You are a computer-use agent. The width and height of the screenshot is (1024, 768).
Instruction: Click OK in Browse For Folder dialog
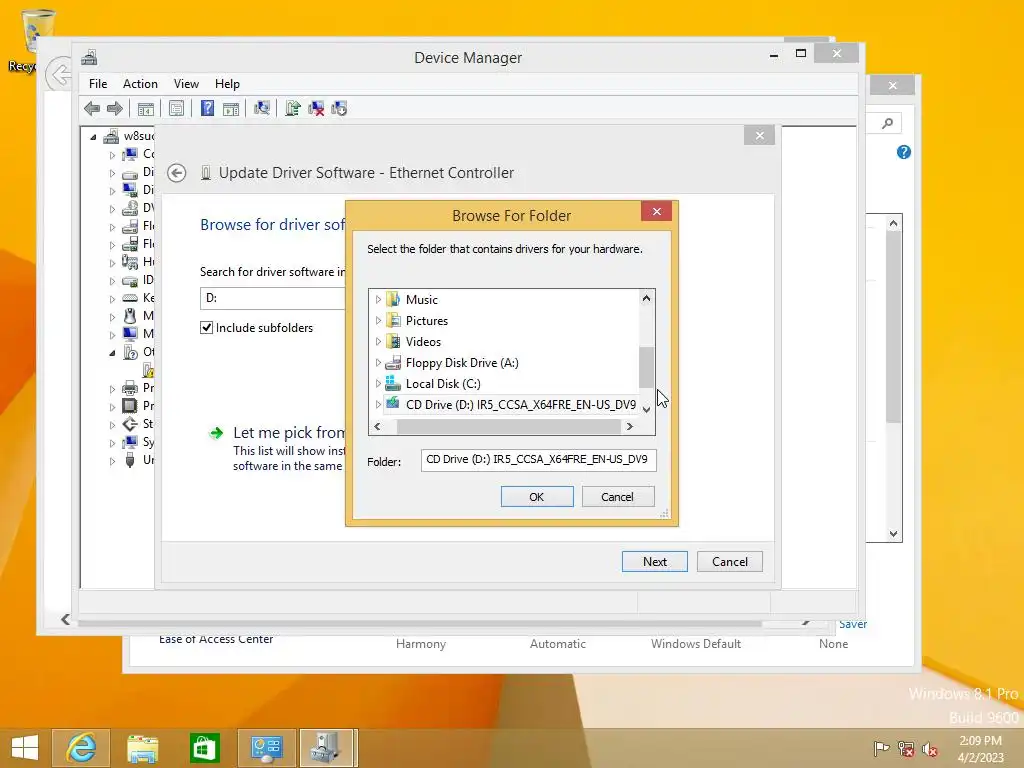(x=537, y=497)
